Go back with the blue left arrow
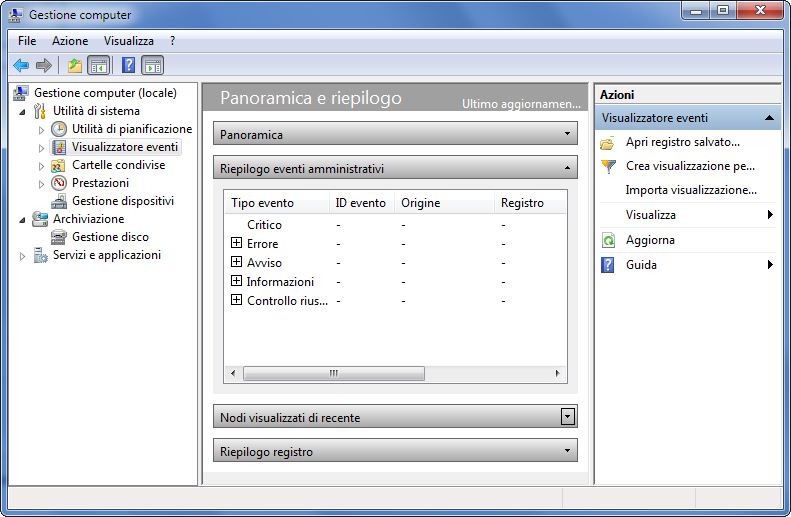 (x=21, y=65)
